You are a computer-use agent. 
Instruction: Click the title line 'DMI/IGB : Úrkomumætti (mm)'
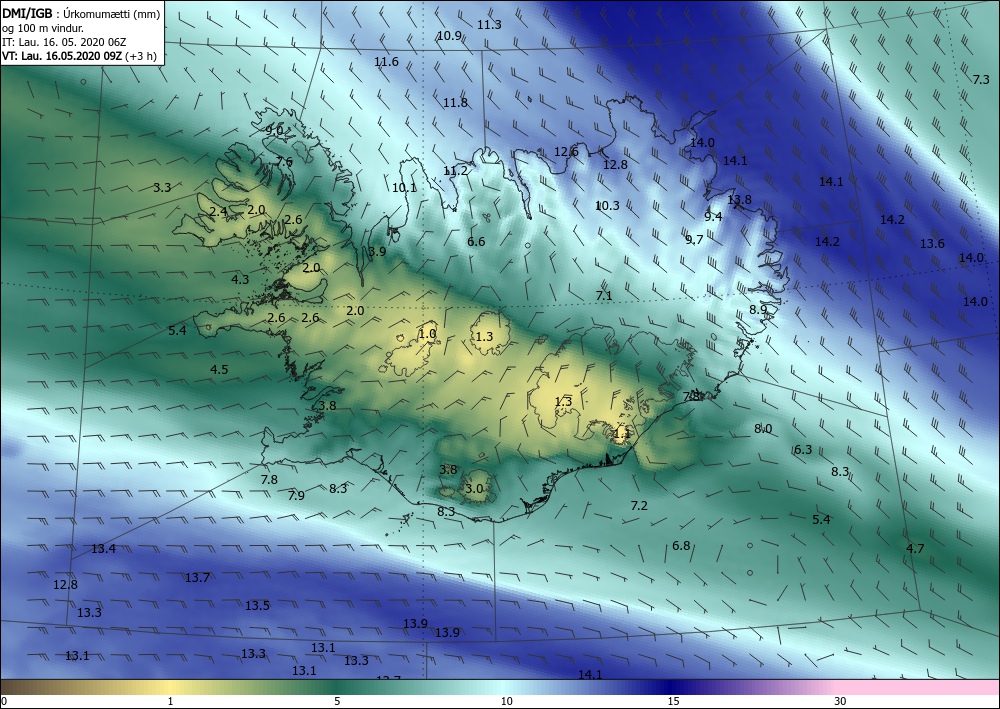click(x=81, y=14)
